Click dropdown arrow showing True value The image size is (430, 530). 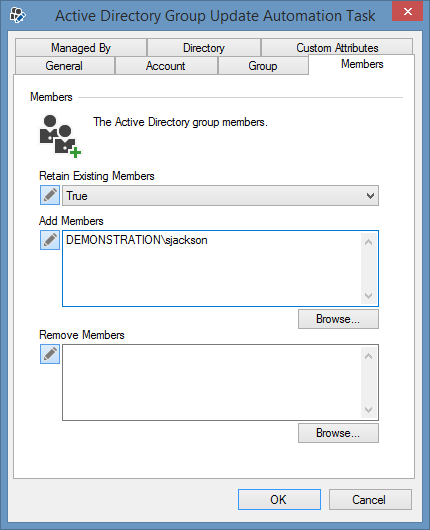(370, 196)
